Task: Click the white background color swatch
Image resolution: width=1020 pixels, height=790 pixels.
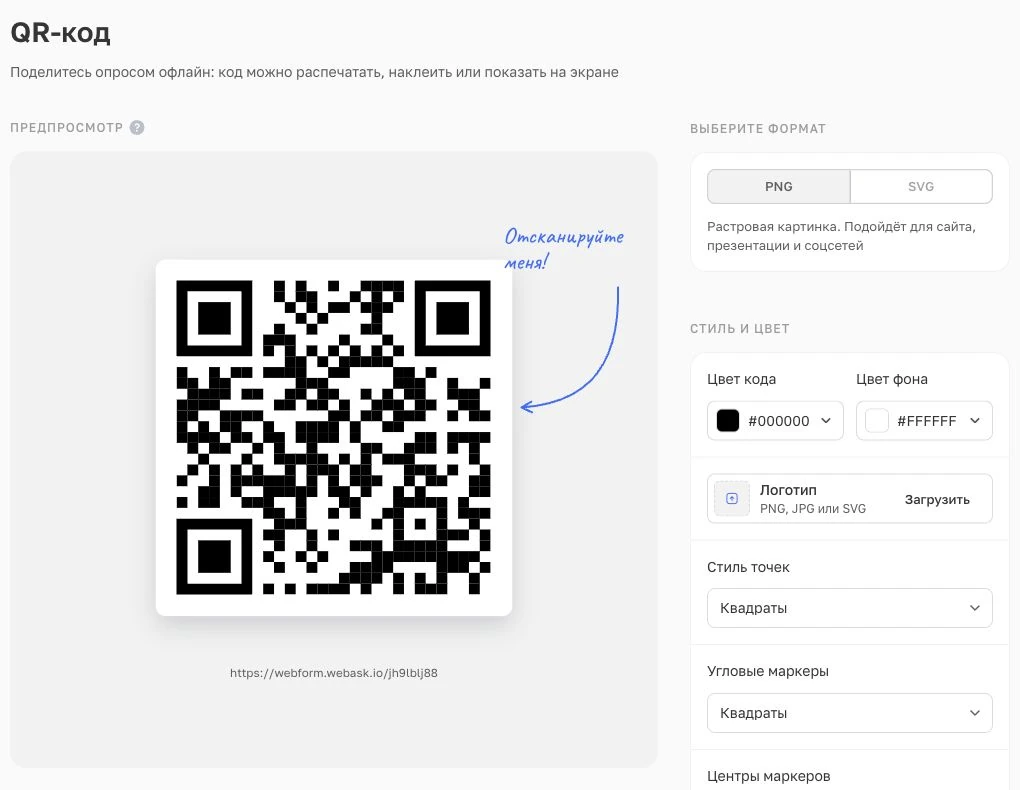Action: (x=877, y=420)
